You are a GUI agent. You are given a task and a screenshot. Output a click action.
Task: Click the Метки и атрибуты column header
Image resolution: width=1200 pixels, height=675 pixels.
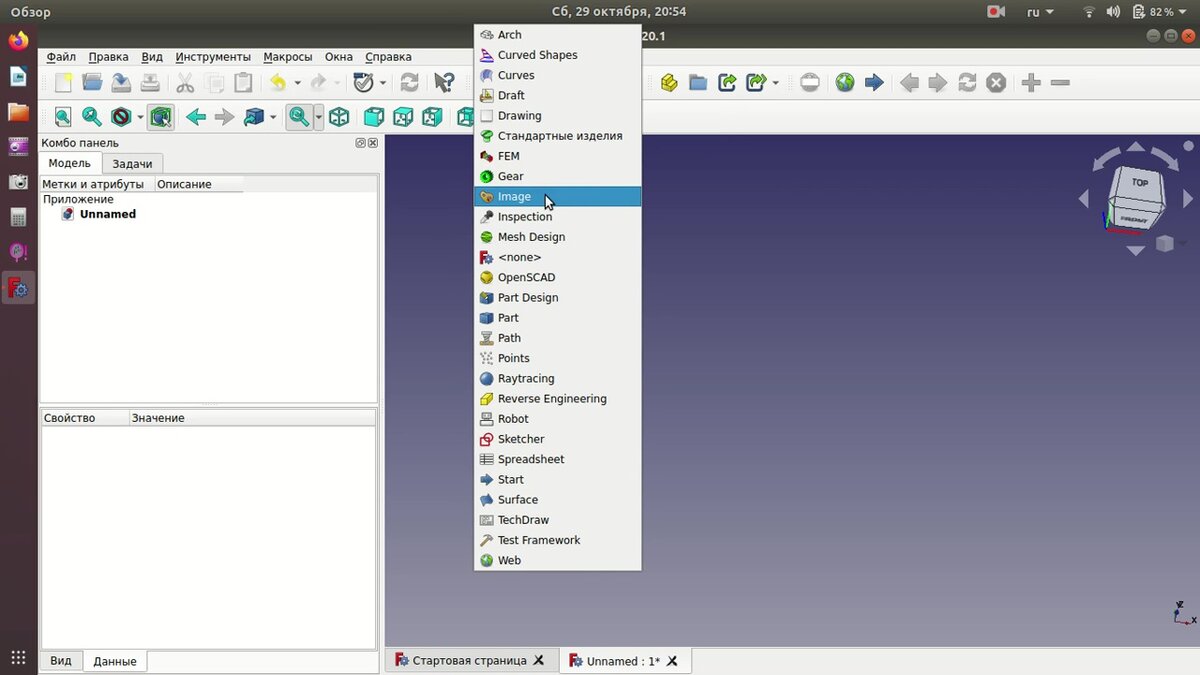(x=97, y=184)
